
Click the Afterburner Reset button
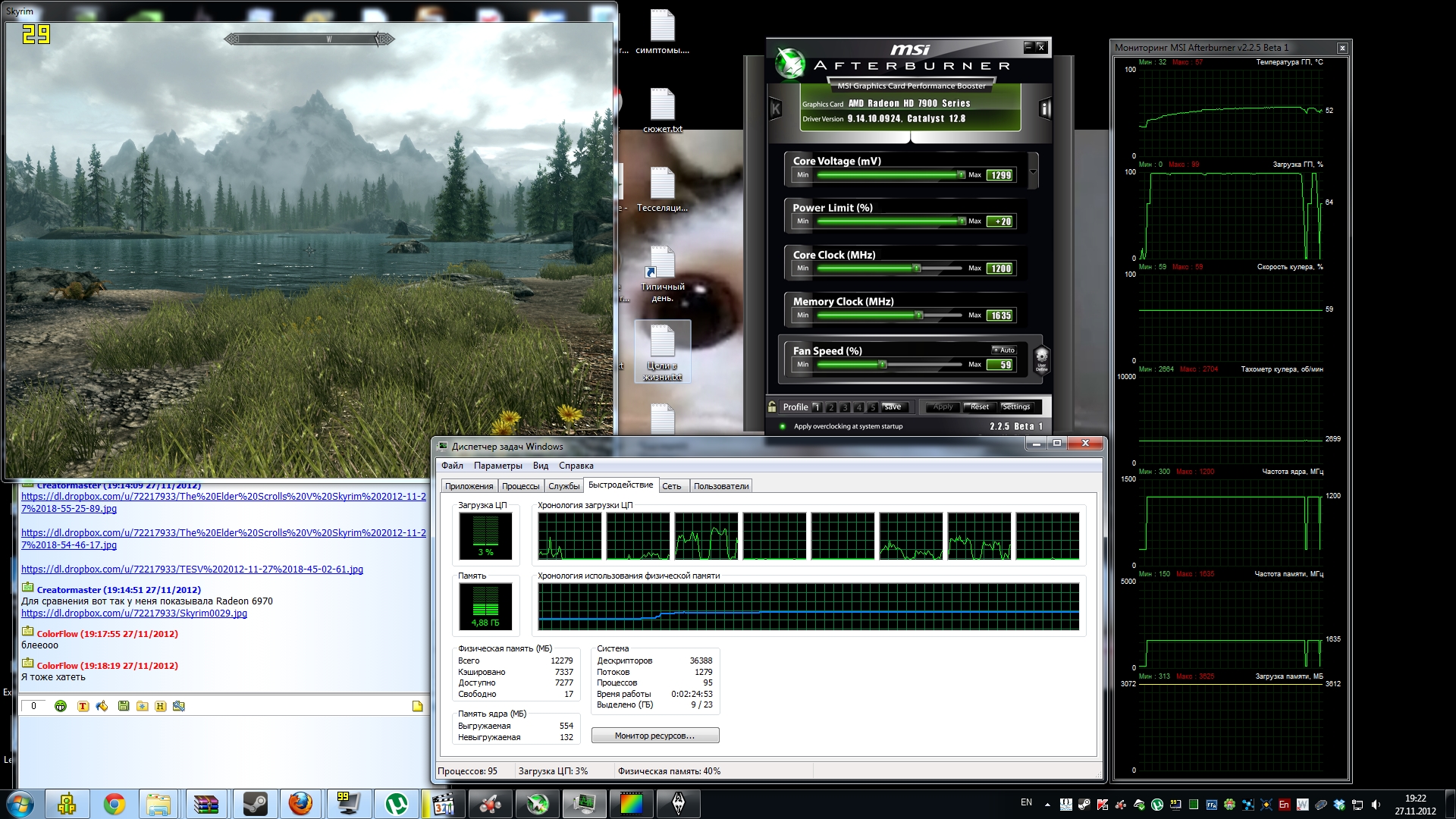980,407
